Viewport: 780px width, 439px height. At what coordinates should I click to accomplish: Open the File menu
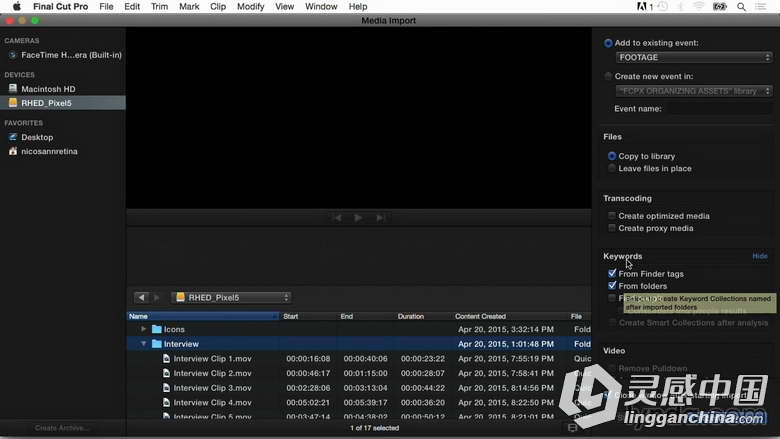click(x=106, y=6)
